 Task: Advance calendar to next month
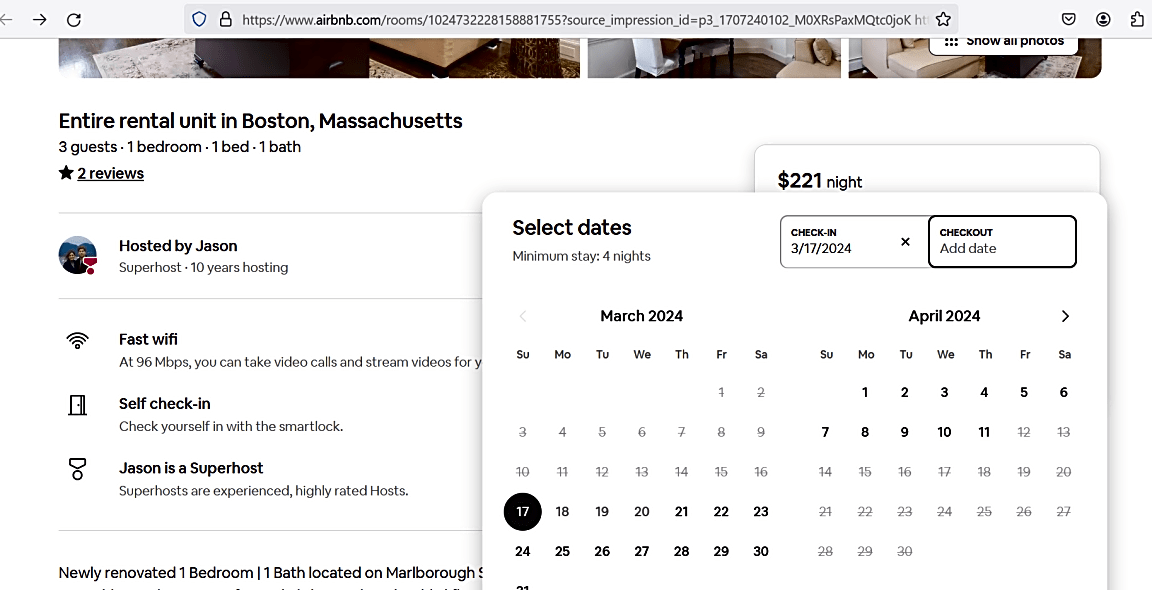(1065, 316)
